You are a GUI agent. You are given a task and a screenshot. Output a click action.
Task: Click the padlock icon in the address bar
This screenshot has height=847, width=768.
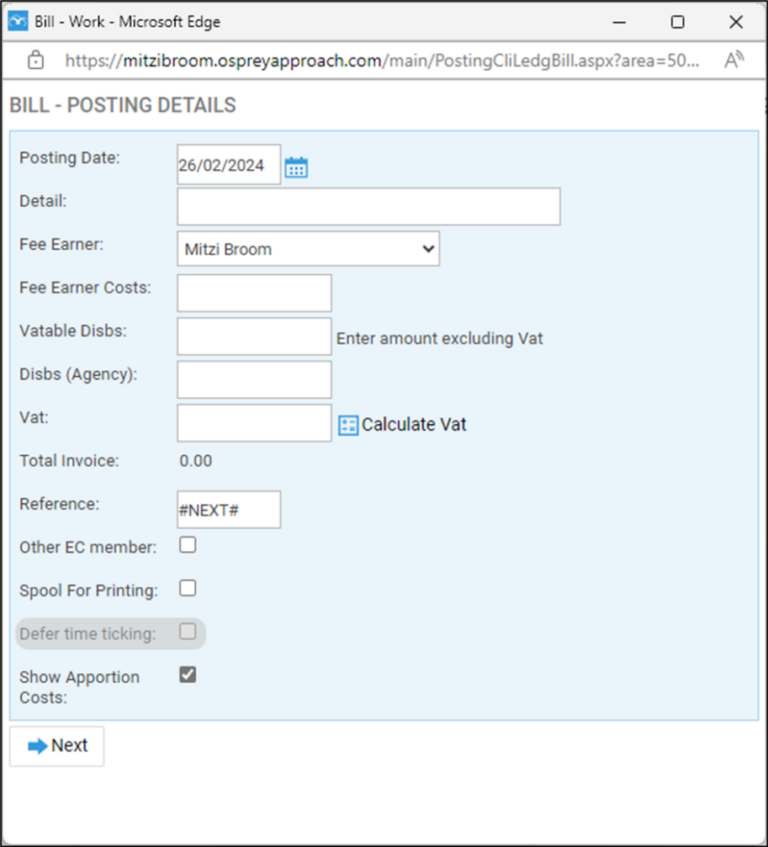click(35, 60)
